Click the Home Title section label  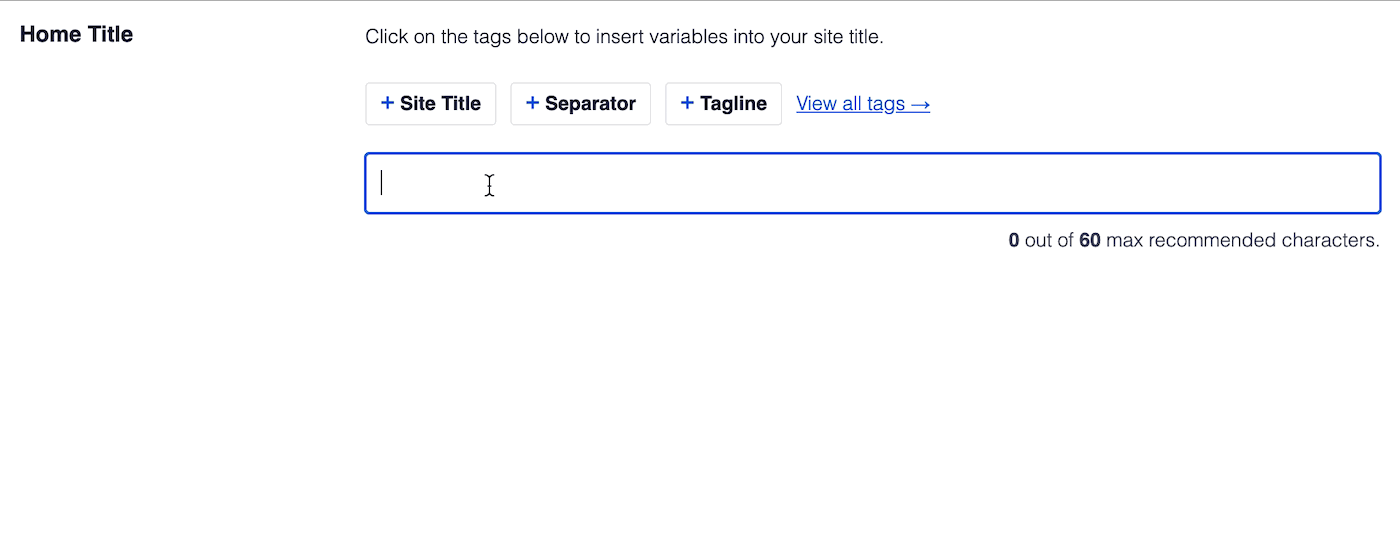click(x=76, y=34)
